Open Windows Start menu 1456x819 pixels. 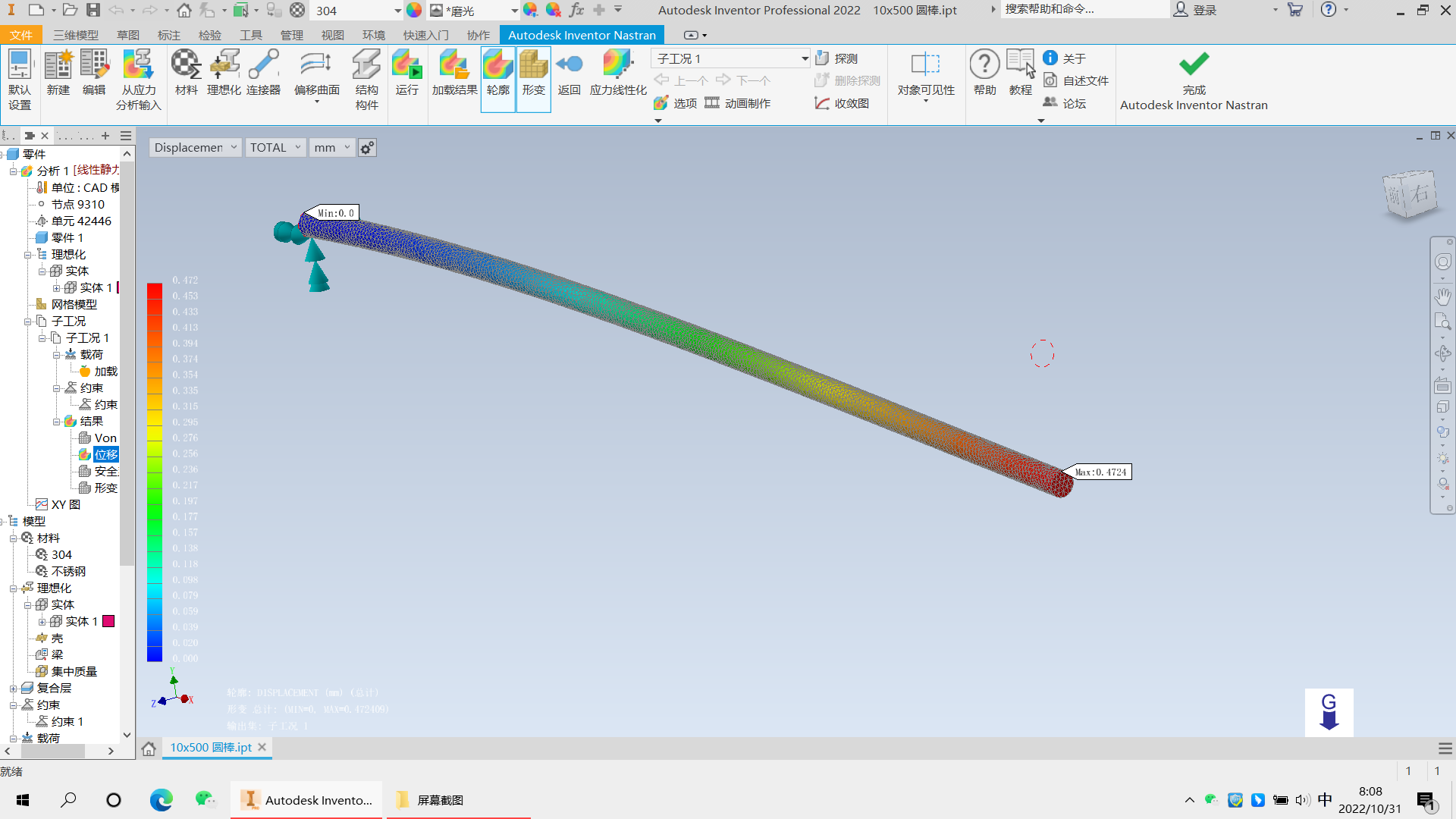23,800
